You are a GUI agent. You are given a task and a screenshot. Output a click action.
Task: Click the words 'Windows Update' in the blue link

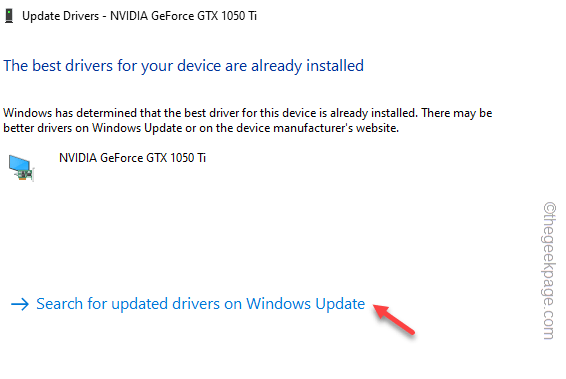[x=305, y=304]
